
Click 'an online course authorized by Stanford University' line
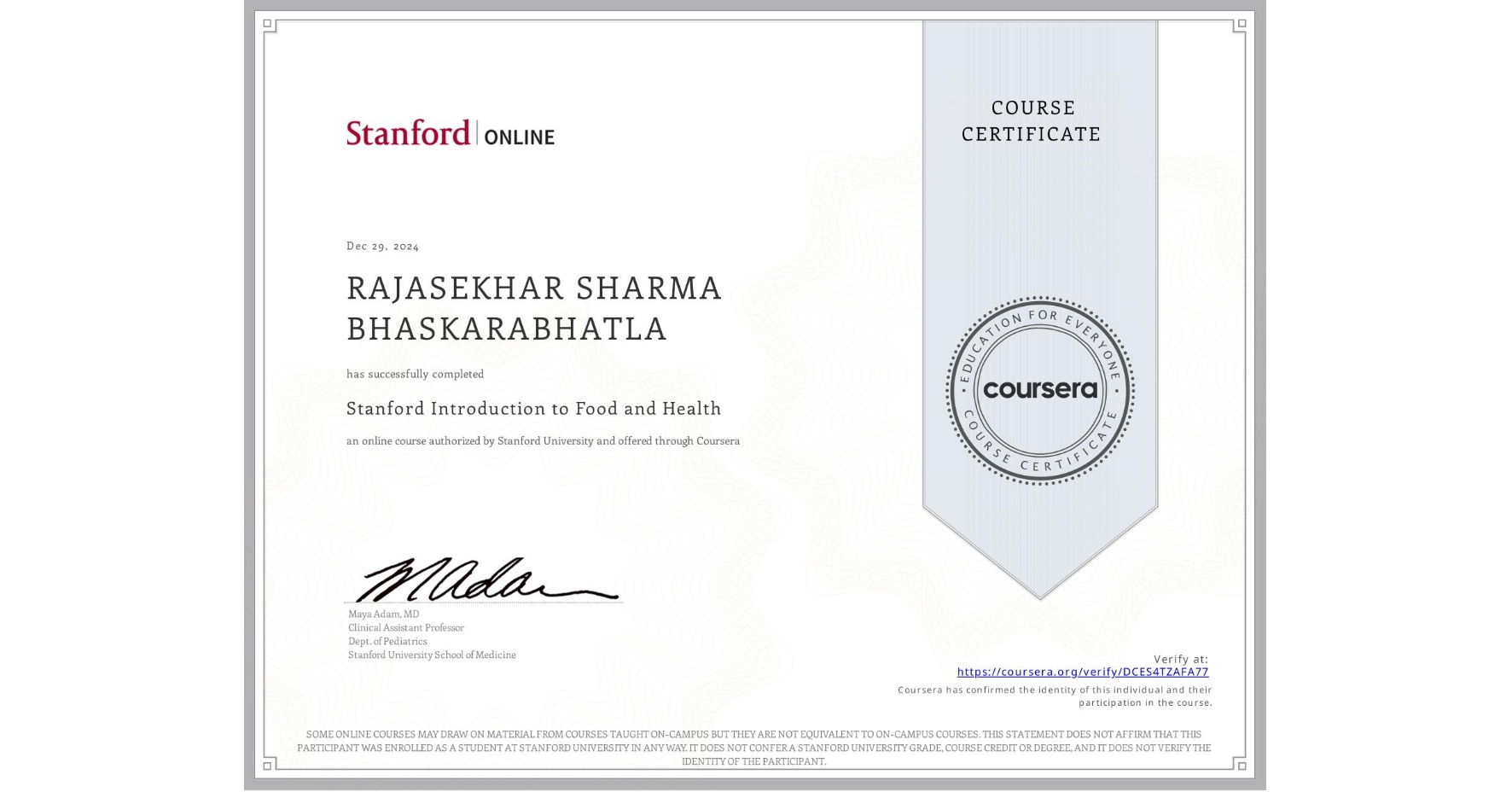point(543,441)
